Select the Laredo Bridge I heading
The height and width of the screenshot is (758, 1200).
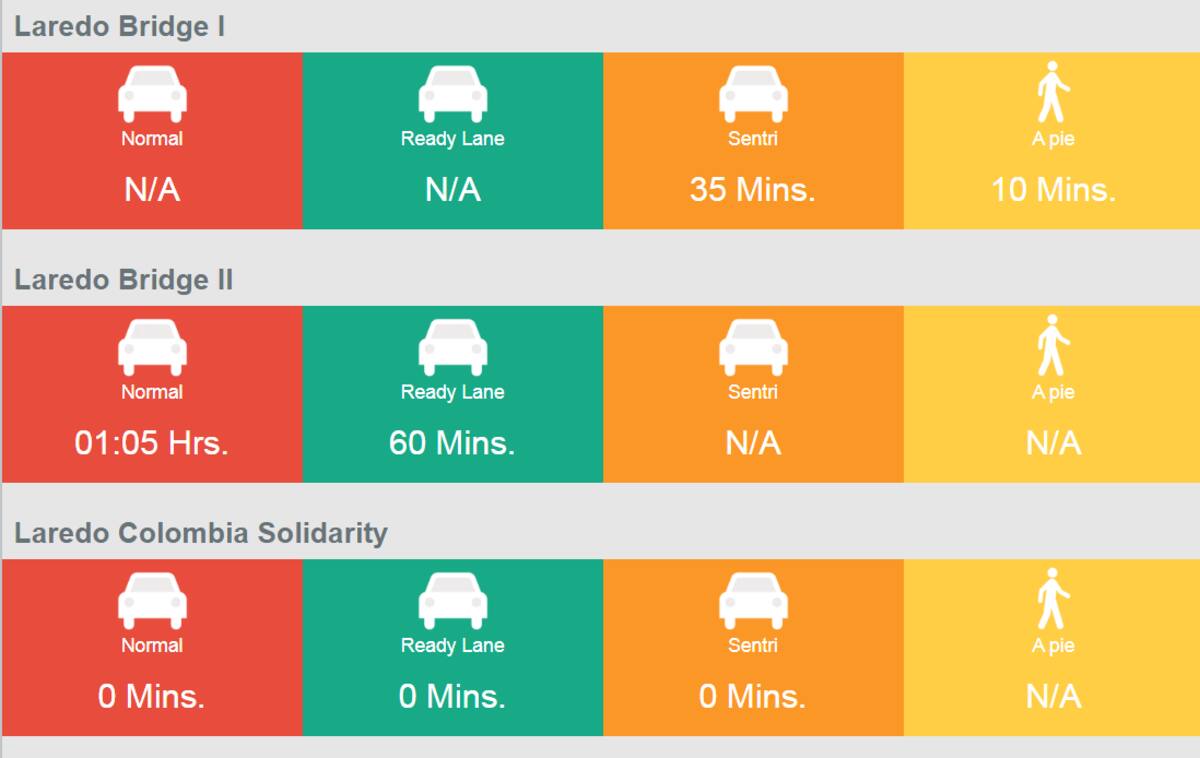pos(119,27)
